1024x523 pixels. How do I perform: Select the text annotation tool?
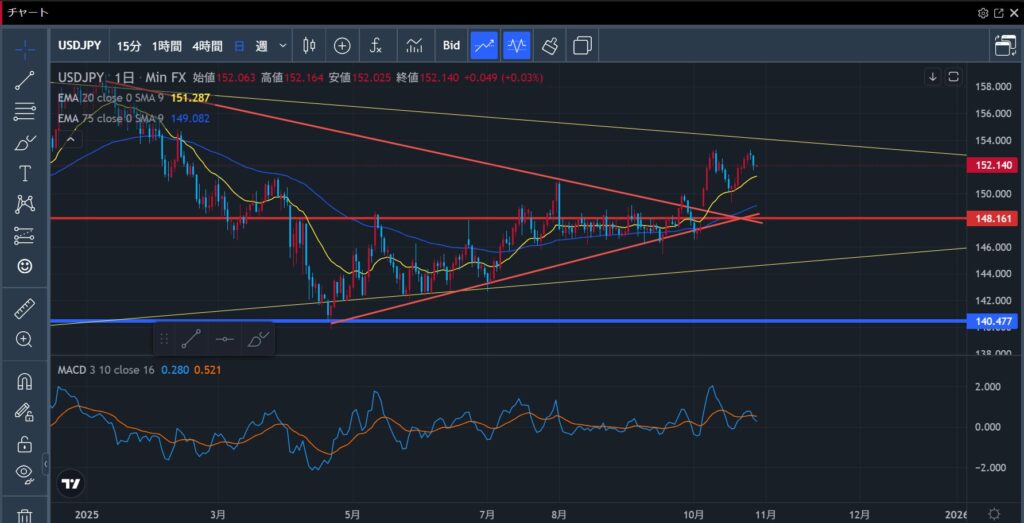tap(25, 174)
